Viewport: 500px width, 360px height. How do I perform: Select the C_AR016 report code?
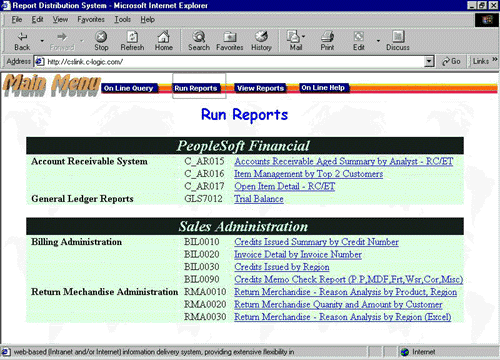click(x=204, y=174)
